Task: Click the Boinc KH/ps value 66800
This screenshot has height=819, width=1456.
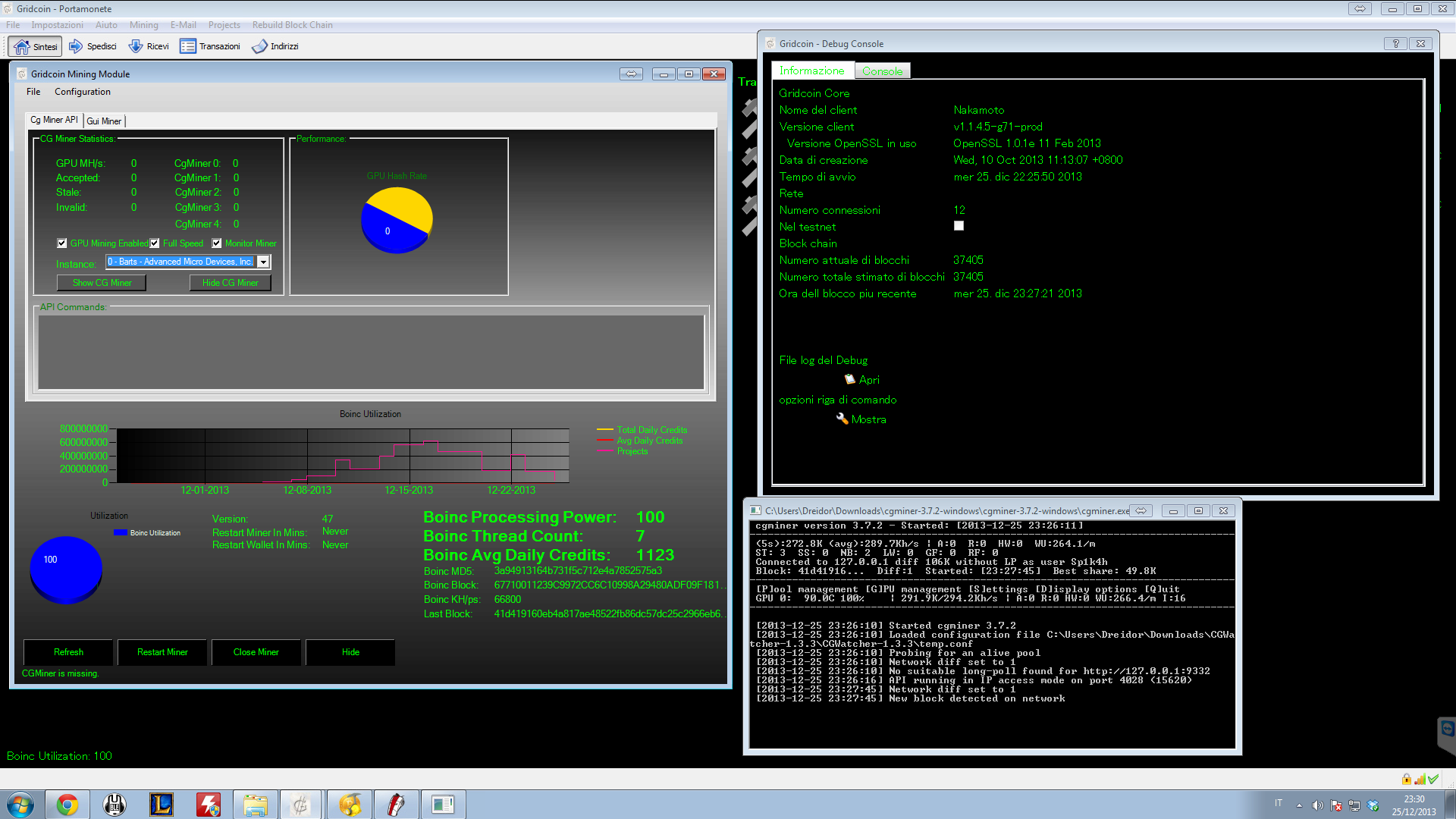Action: point(507,600)
